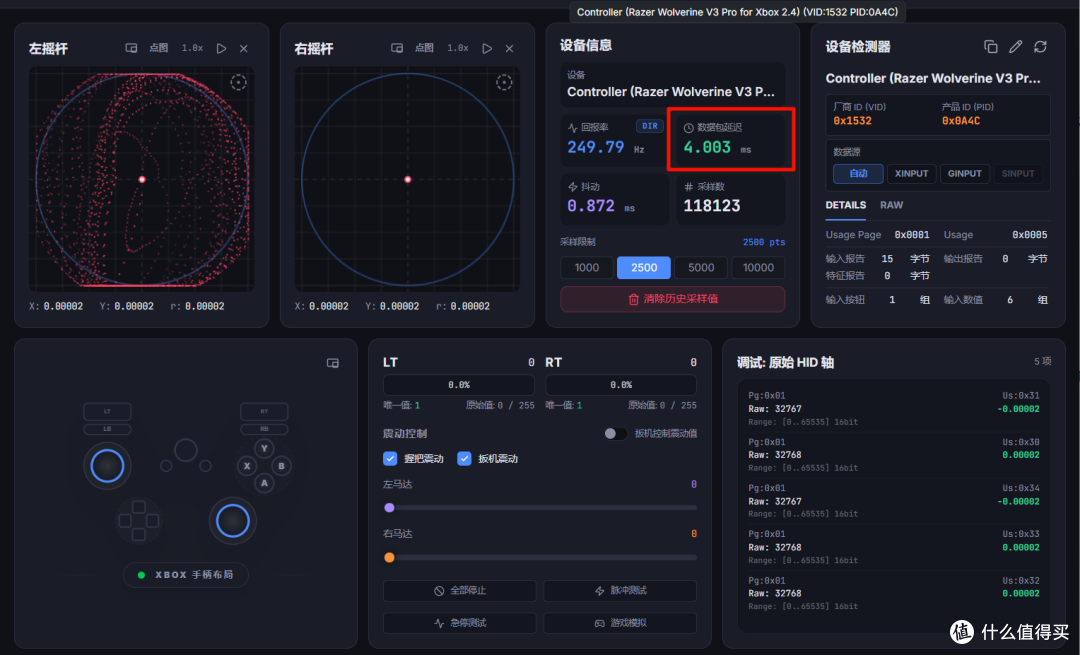
Task: Select the Us:0x32 raw HID axis row
Action: (893, 593)
